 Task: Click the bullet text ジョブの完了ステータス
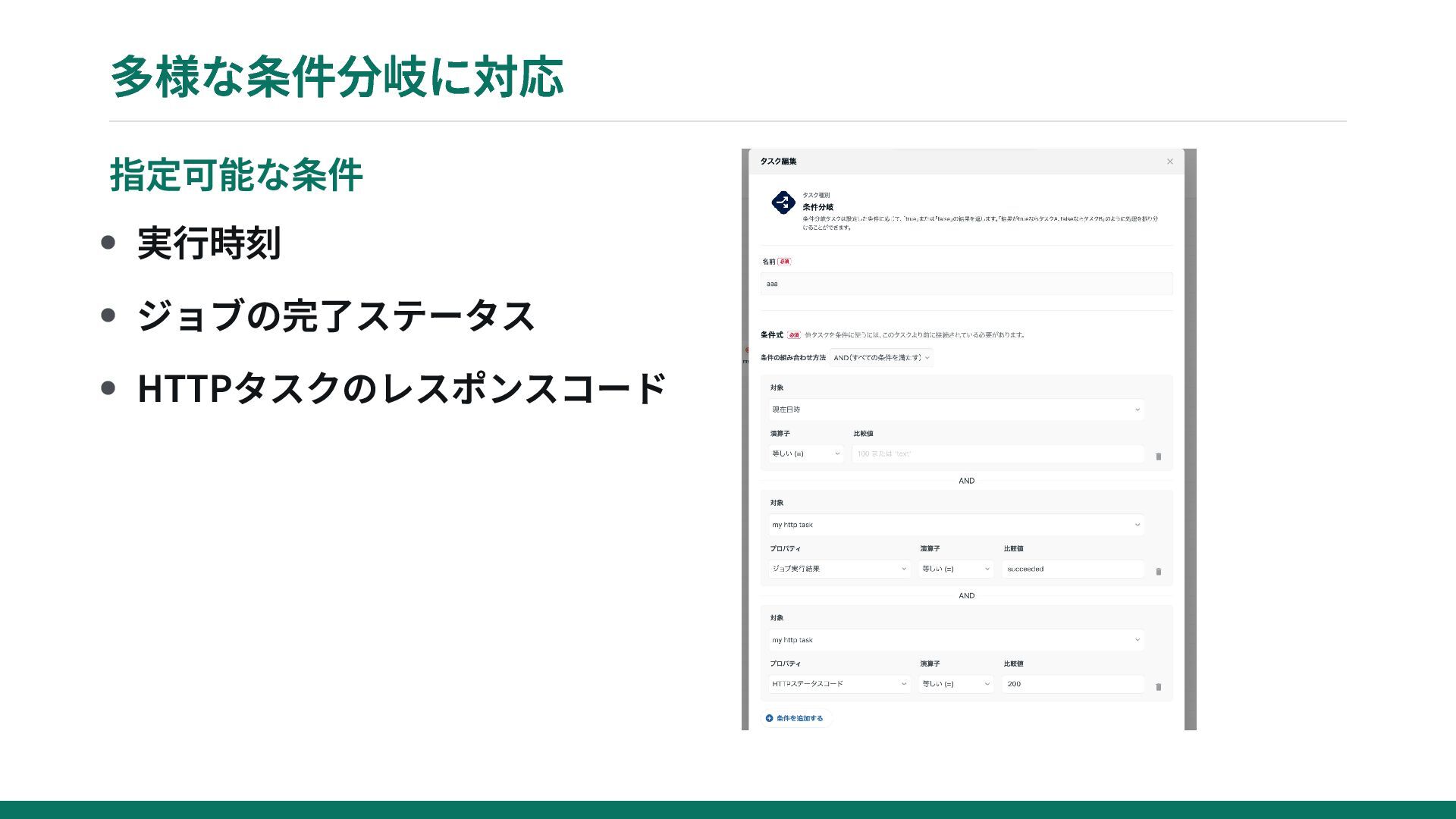[336, 315]
